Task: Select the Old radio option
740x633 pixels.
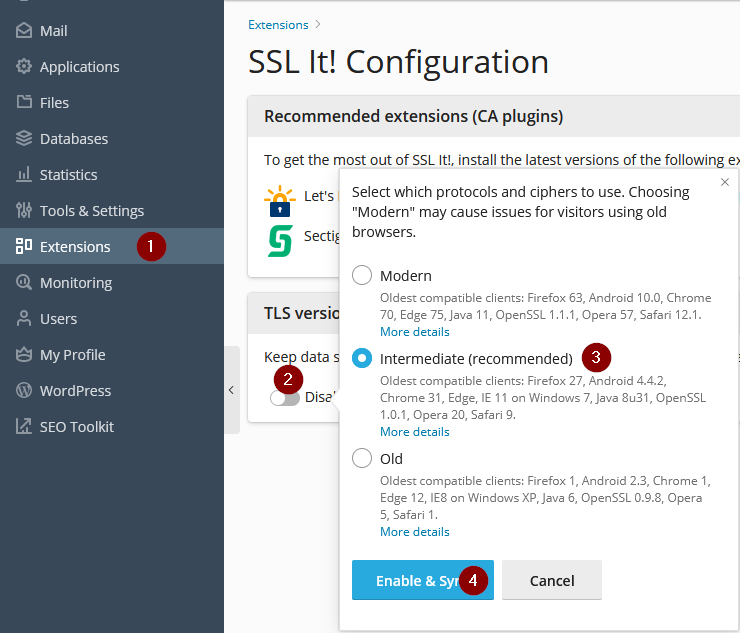Action: click(x=362, y=458)
